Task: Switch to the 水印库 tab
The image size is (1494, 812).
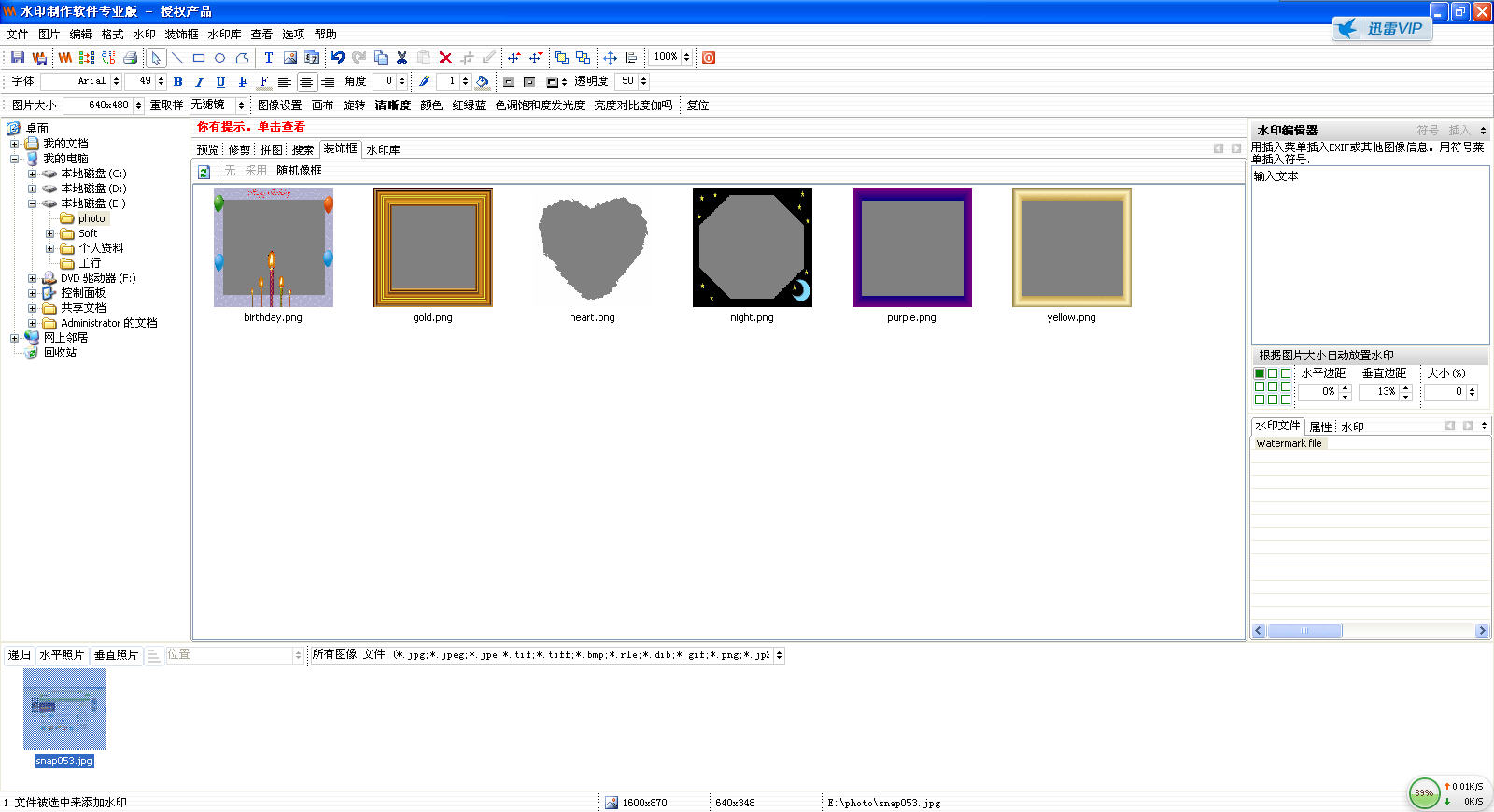Action: coord(383,149)
